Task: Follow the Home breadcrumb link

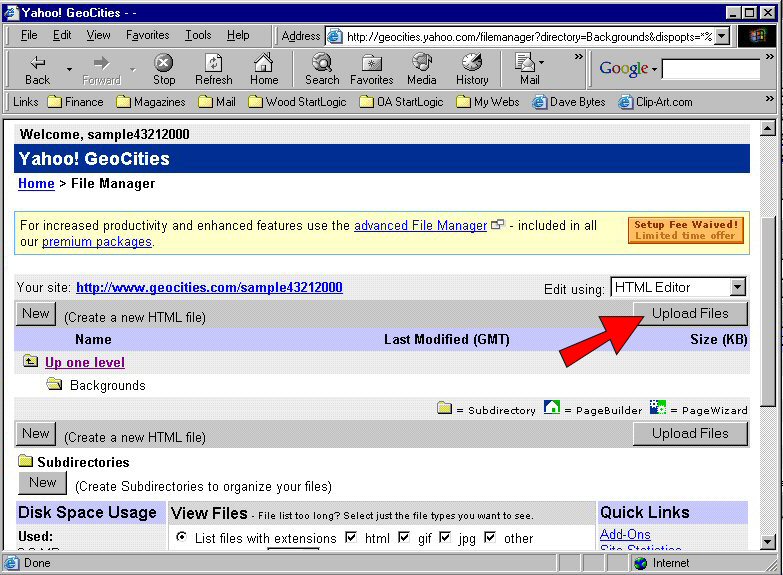Action: 36,183
